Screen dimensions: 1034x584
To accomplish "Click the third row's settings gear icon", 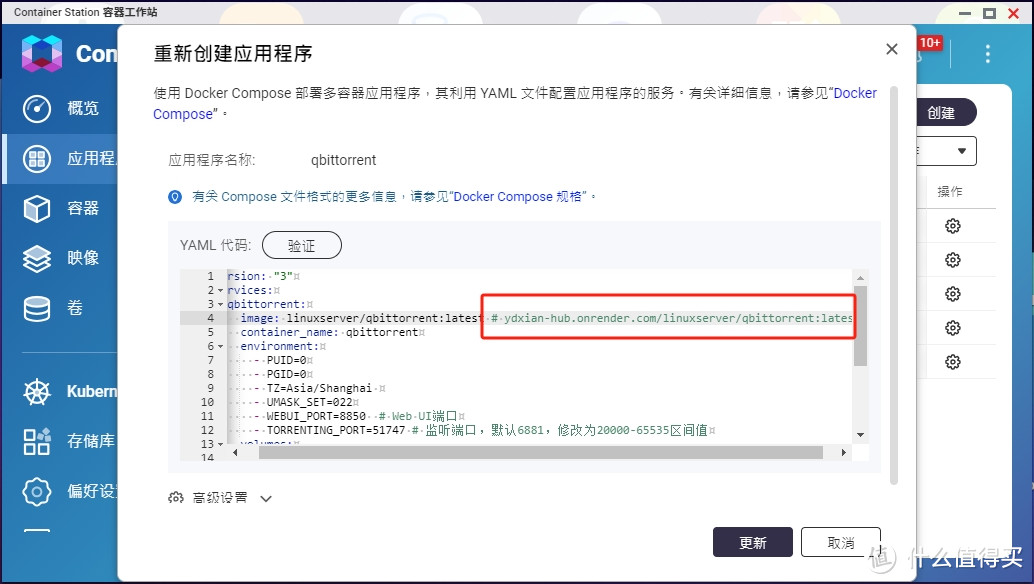I will 952,293.
